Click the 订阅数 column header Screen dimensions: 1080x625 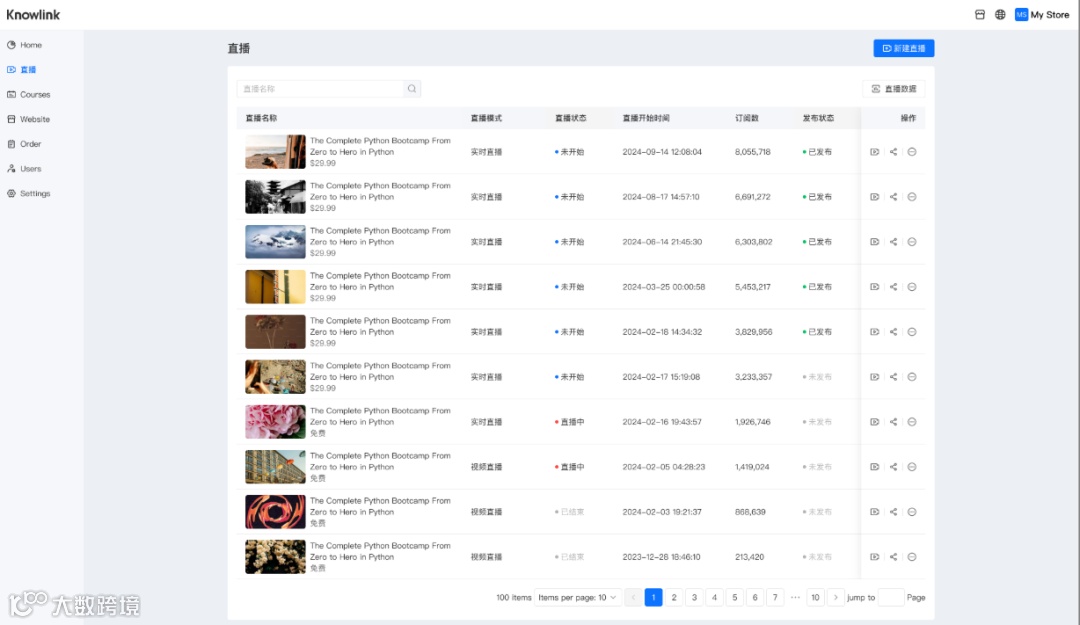[x=747, y=119]
